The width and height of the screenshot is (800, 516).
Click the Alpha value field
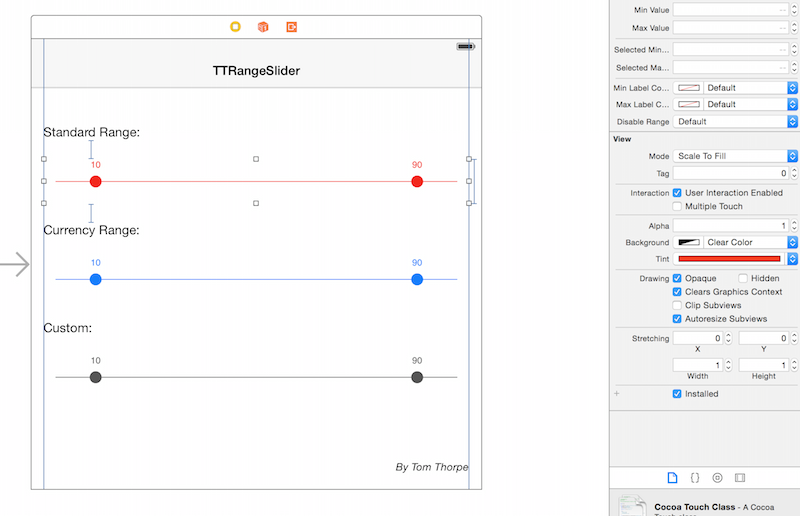[731, 226]
